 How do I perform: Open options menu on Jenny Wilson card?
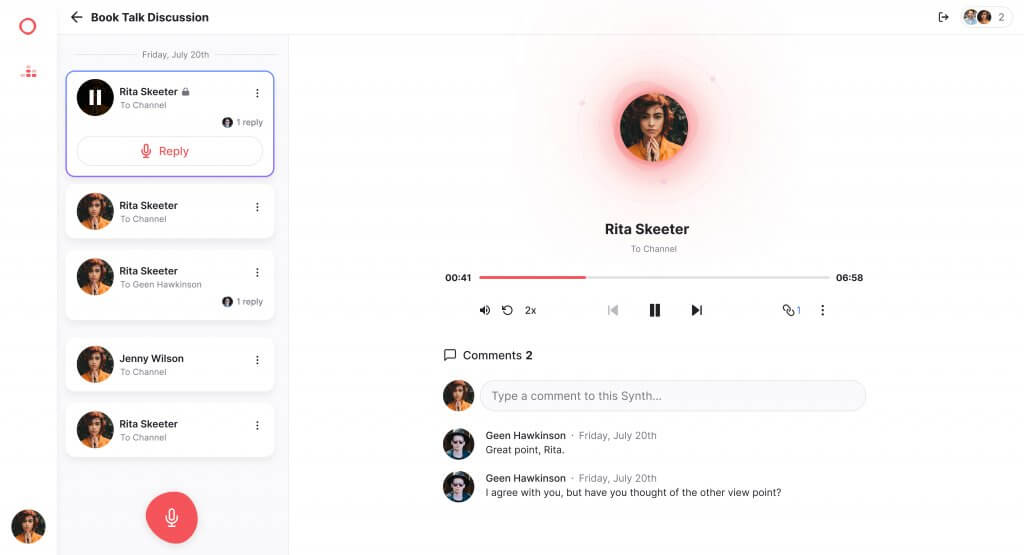click(x=257, y=360)
